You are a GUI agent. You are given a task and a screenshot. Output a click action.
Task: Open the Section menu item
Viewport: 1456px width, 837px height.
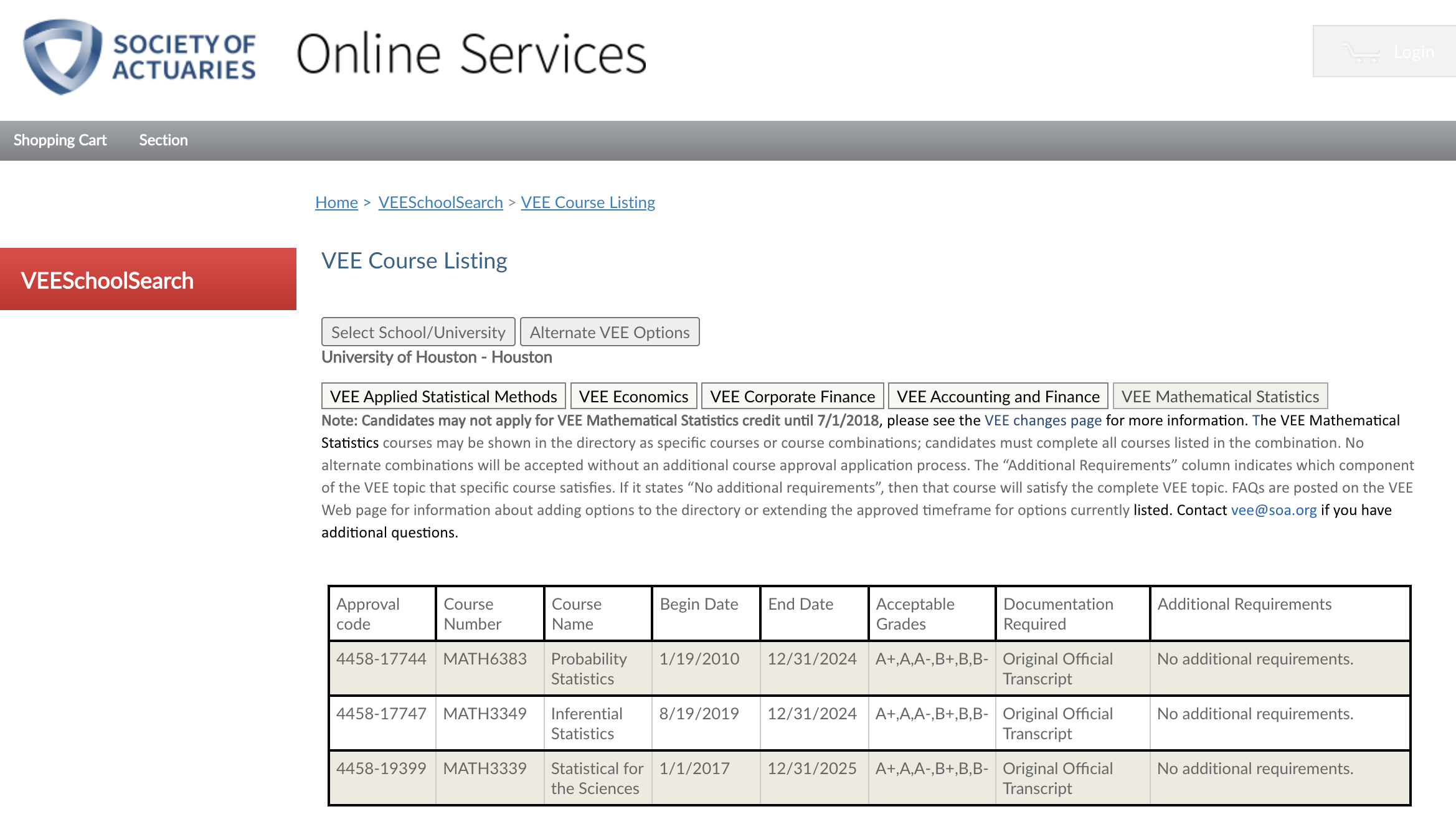tap(163, 140)
